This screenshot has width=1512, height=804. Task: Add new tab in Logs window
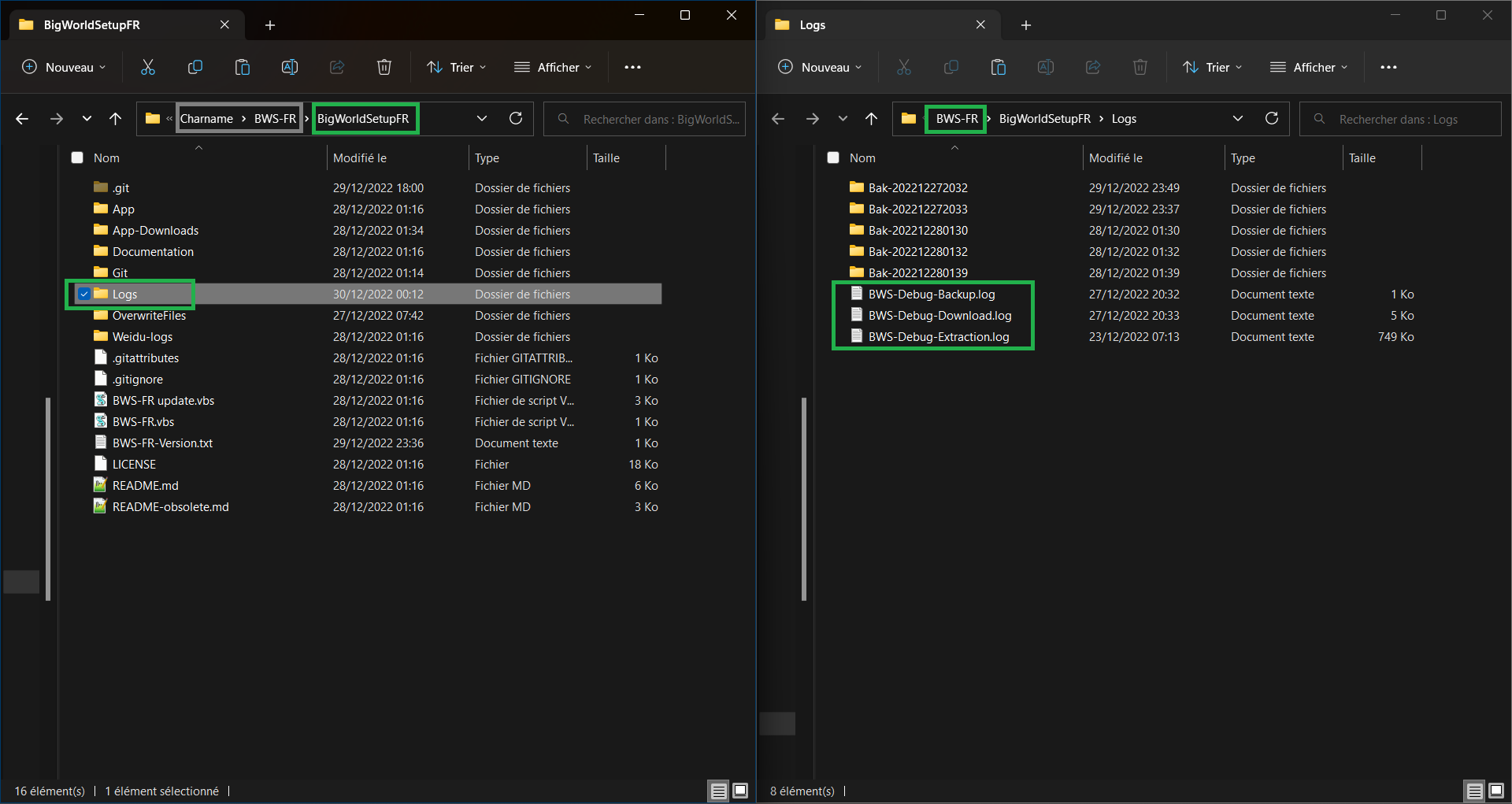(x=1026, y=25)
